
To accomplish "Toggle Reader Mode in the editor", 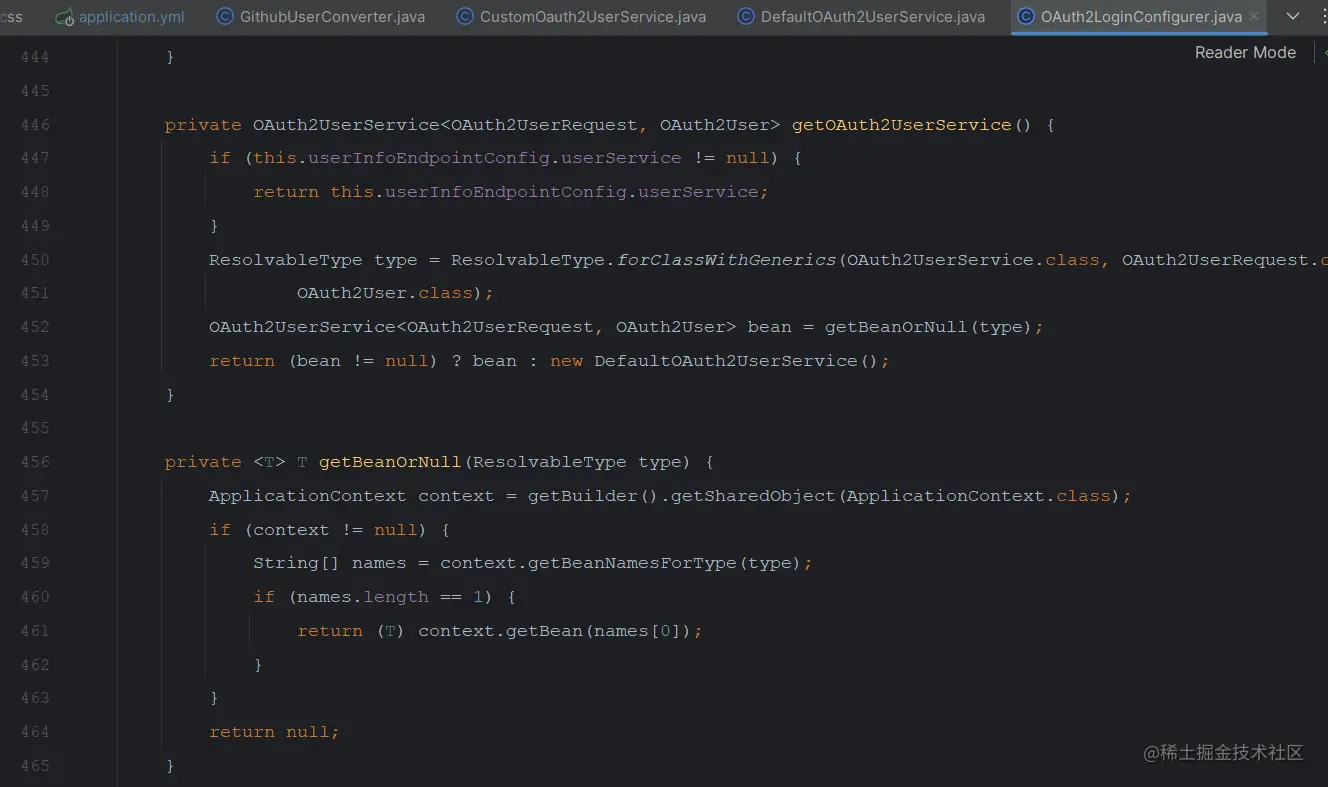I will click(1245, 53).
